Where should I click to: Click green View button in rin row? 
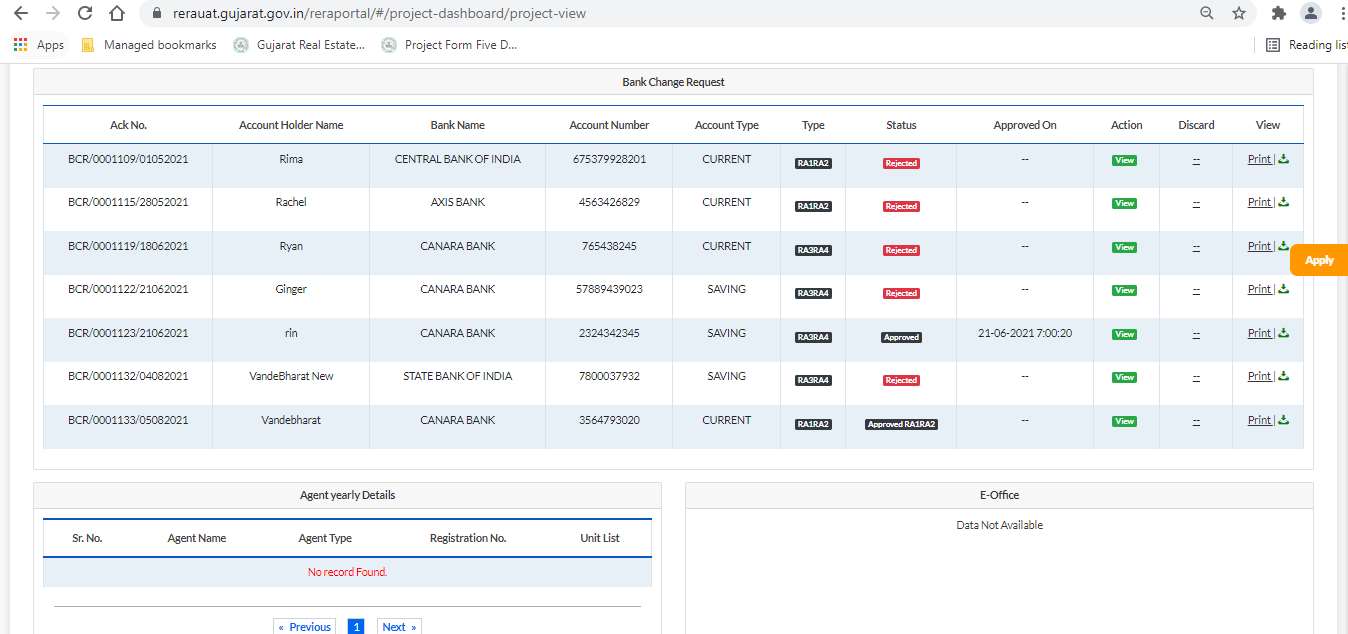tap(1125, 334)
